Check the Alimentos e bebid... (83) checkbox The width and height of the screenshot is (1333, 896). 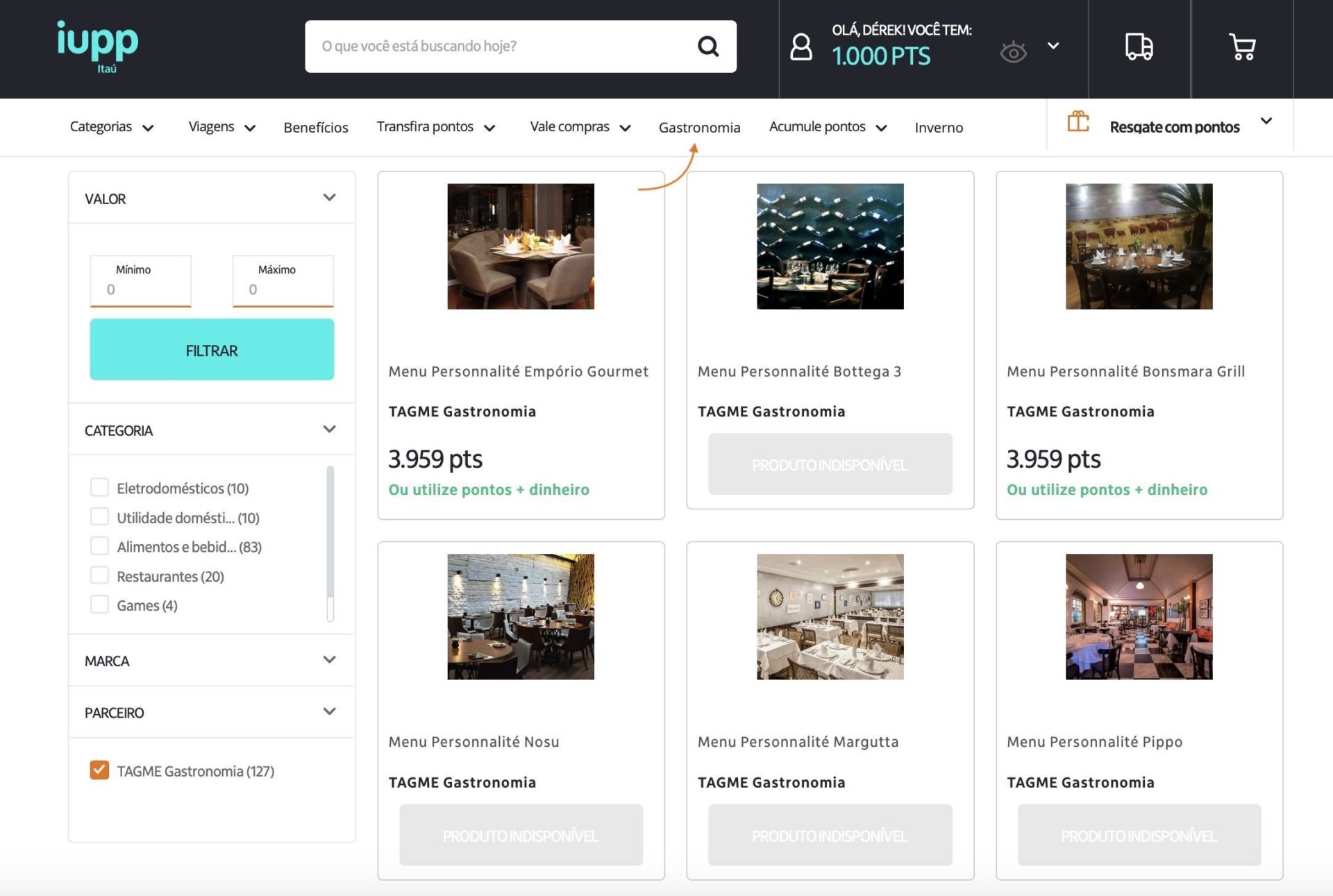(99, 546)
